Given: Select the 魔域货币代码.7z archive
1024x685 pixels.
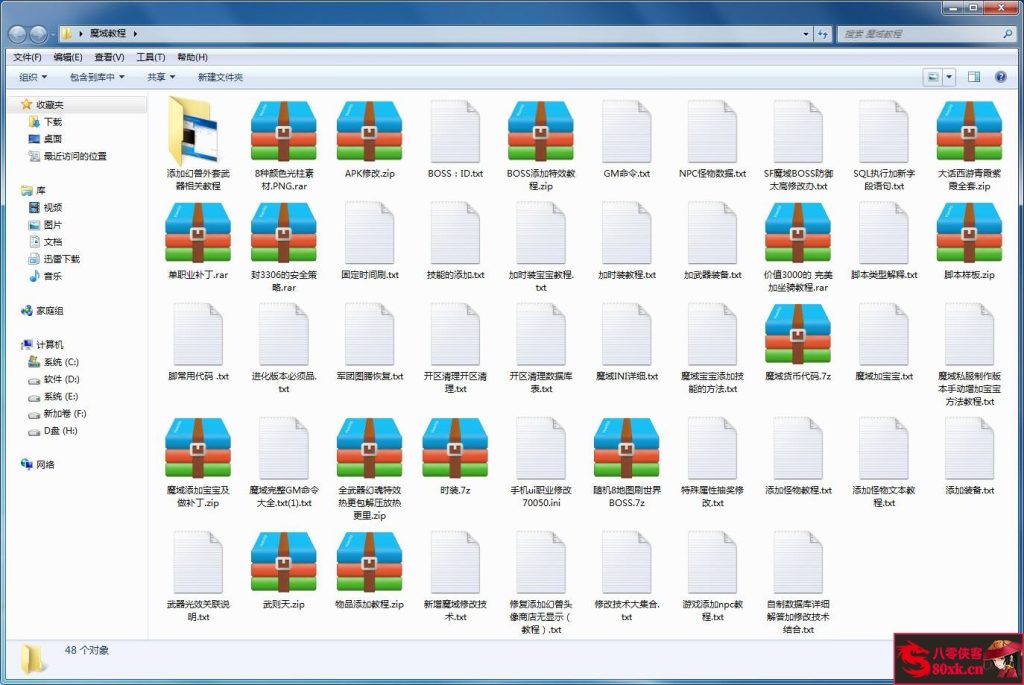Looking at the screenshot, I should coord(797,336).
